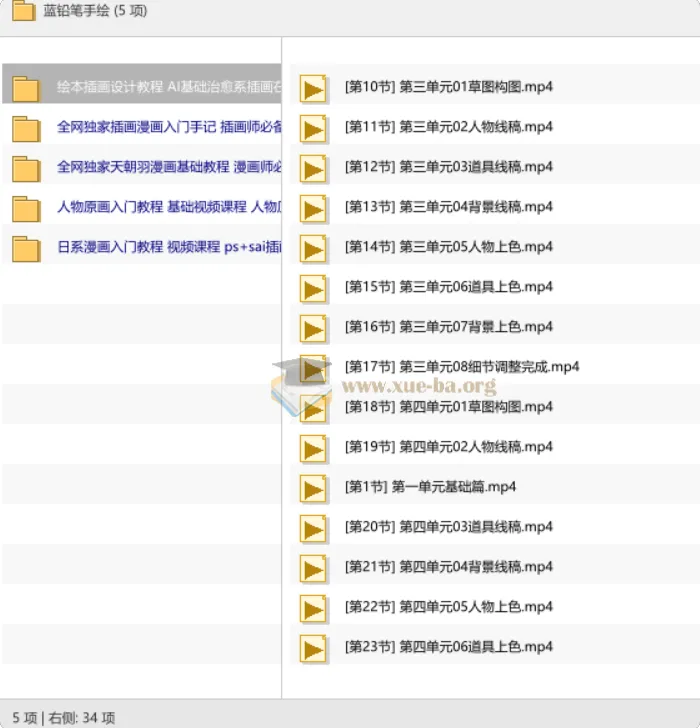The image size is (700, 728).
Task: Click video icon for 第20节 道具线稿
Action: pyautogui.click(x=313, y=529)
